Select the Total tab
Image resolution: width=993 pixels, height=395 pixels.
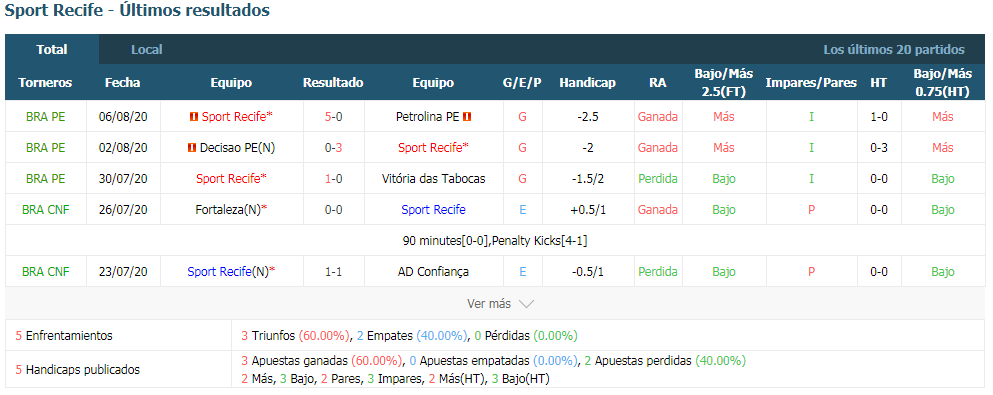coord(52,49)
